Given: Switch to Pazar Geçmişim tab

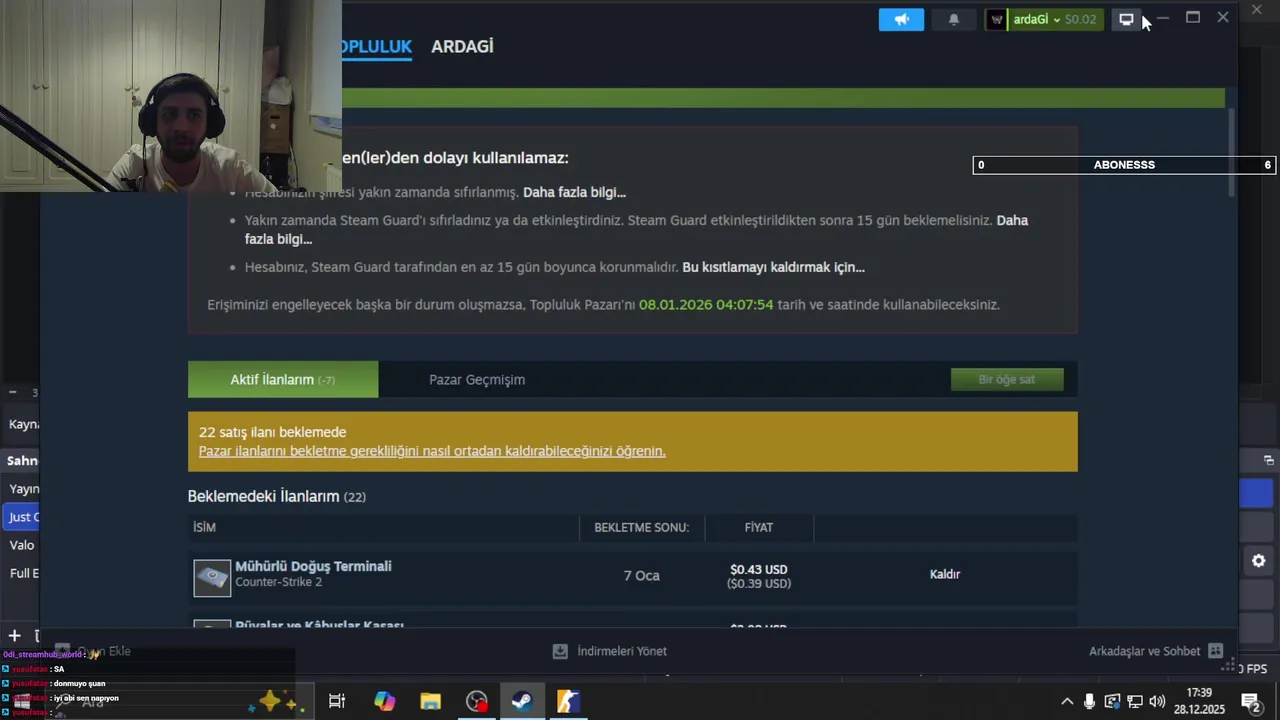Looking at the screenshot, I should pos(477,379).
